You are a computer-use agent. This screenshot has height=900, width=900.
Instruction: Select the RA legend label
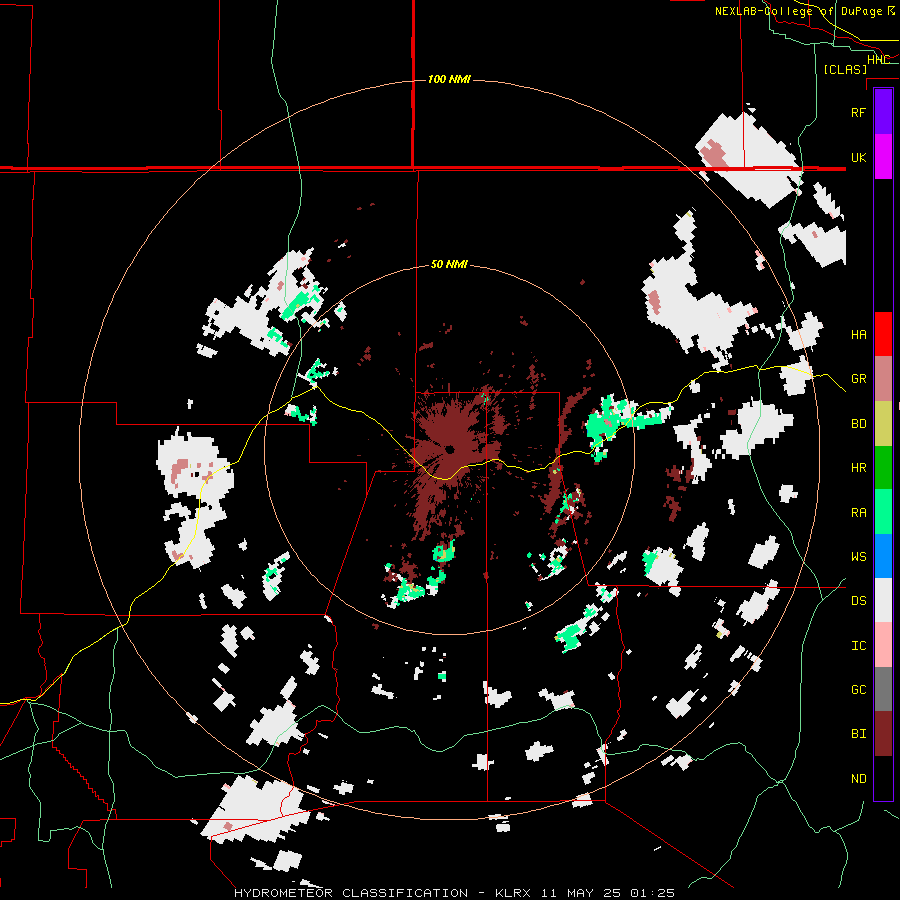[858, 513]
